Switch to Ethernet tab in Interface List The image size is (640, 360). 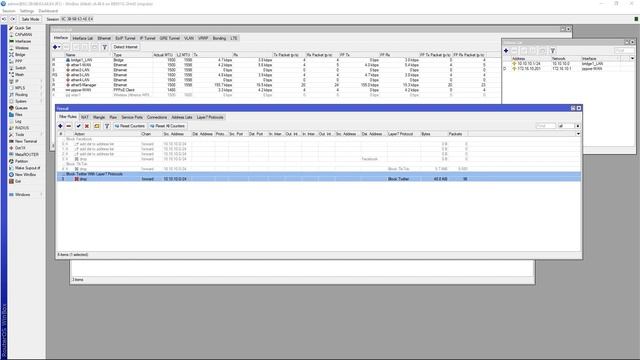pyautogui.click(x=104, y=38)
